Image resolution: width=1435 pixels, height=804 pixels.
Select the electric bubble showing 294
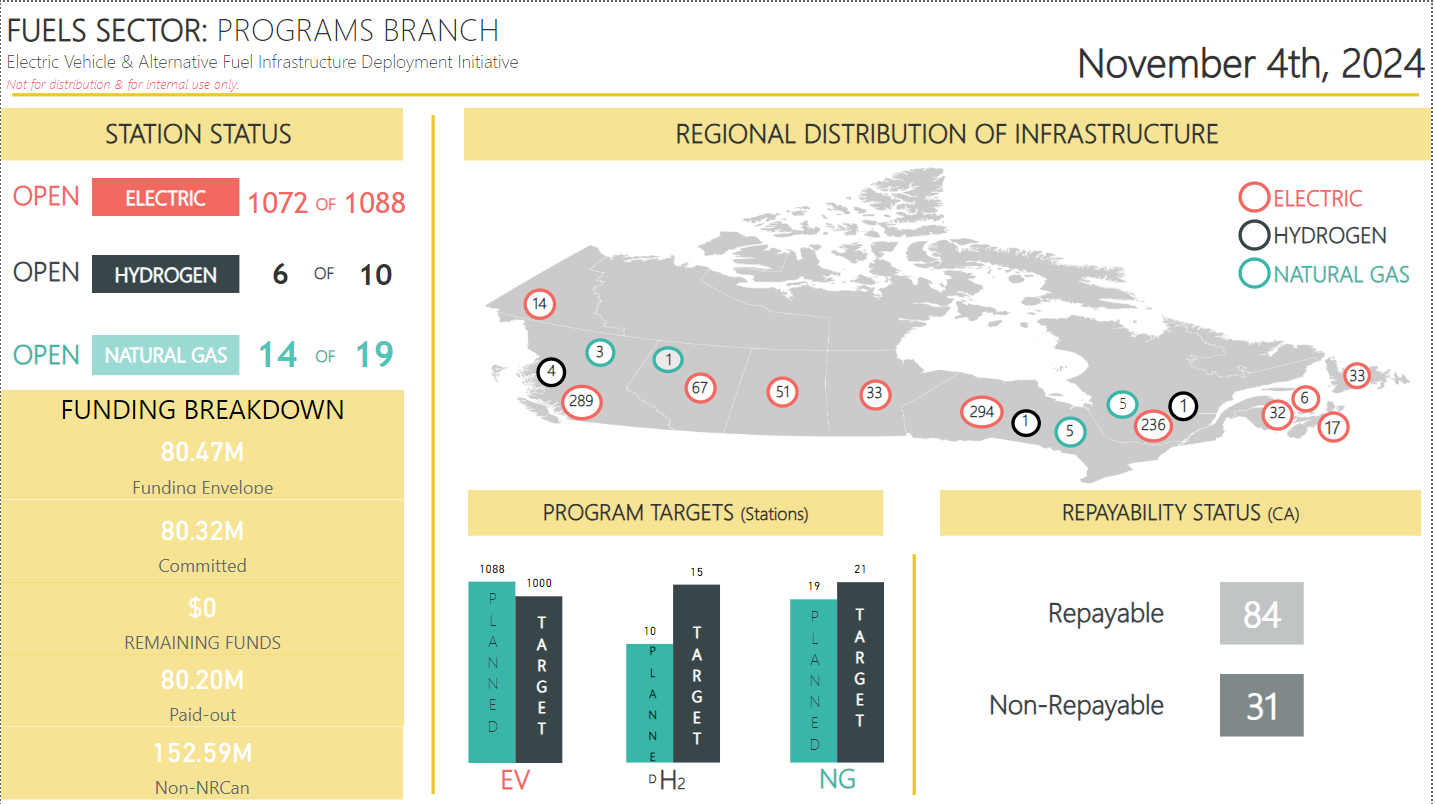coord(981,412)
